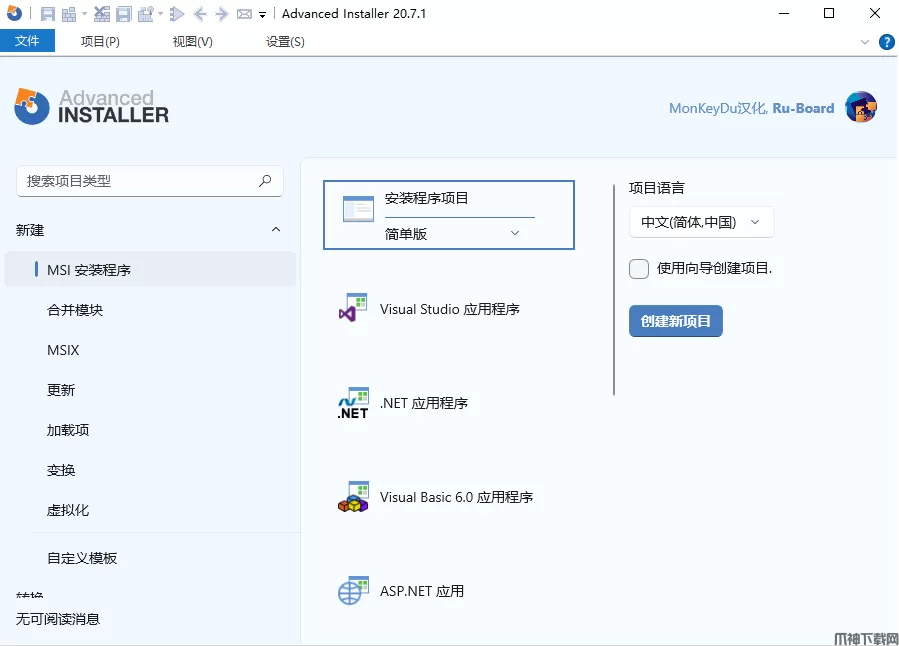Screen dimensions: 899x646
Task: Click the envelope mail toolbar icon
Action: [244, 14]
